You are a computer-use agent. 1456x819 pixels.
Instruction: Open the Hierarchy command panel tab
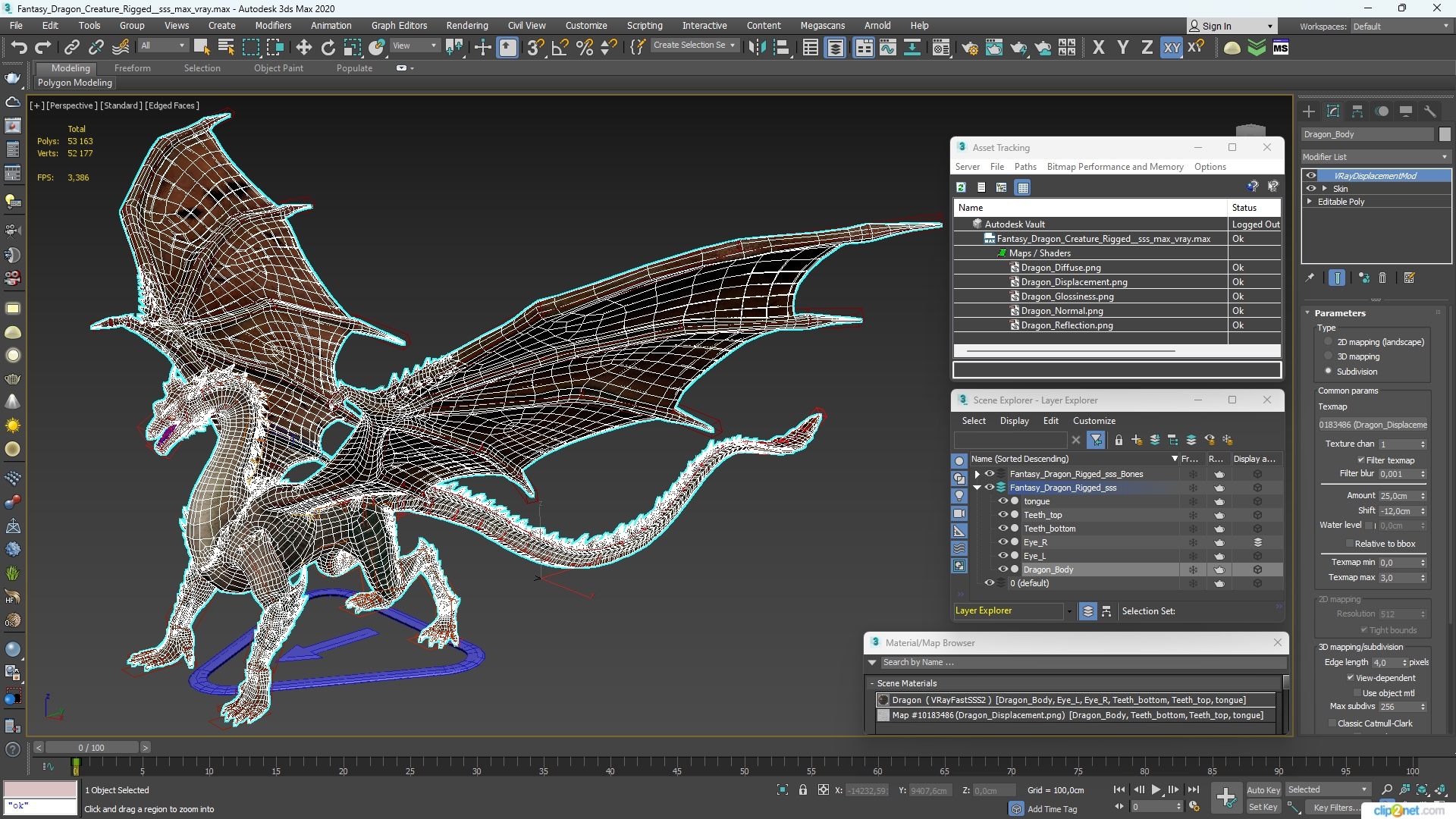coord(1357,111)
